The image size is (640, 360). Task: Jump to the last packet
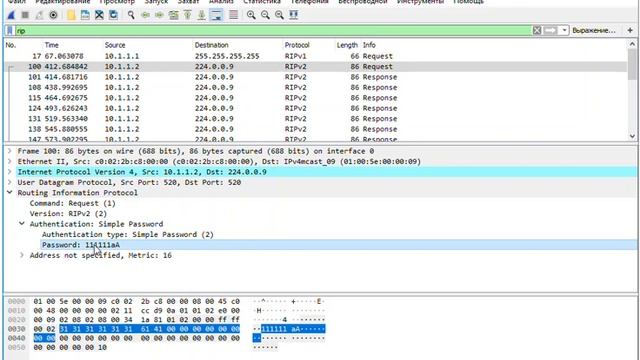tap(202, 15)
